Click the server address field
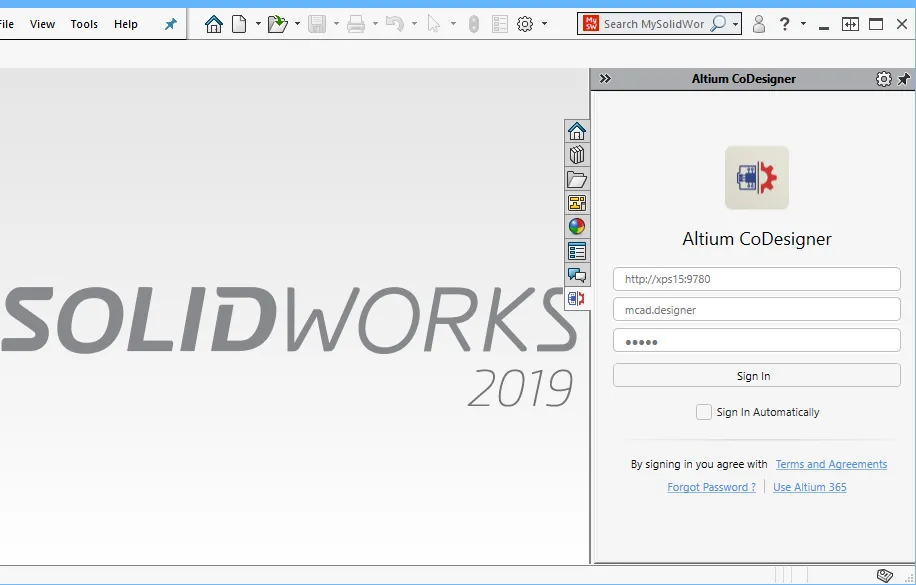 click(757, 279)
